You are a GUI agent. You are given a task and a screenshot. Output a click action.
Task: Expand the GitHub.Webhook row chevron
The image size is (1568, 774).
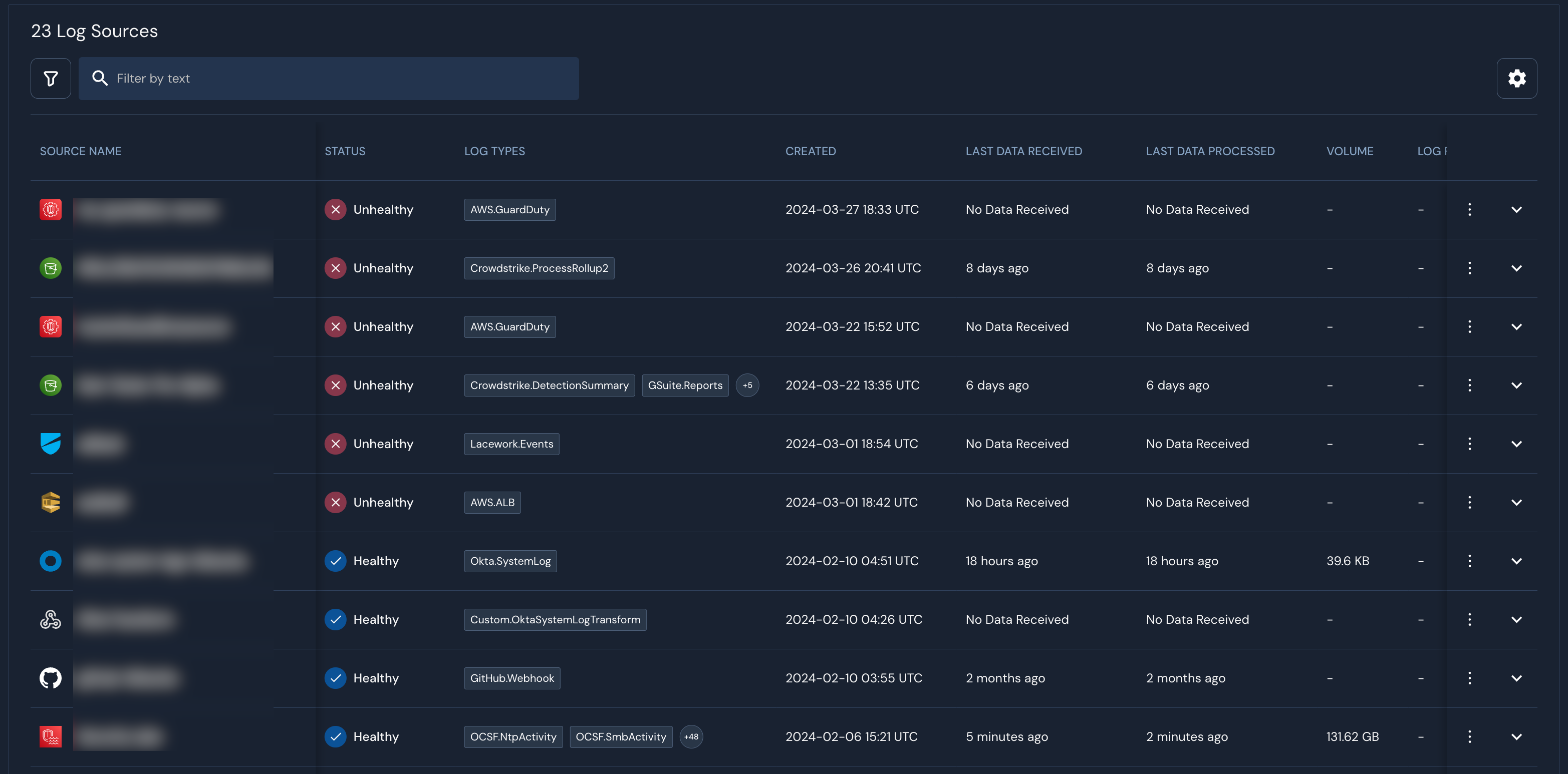(x=1516, y=678)
